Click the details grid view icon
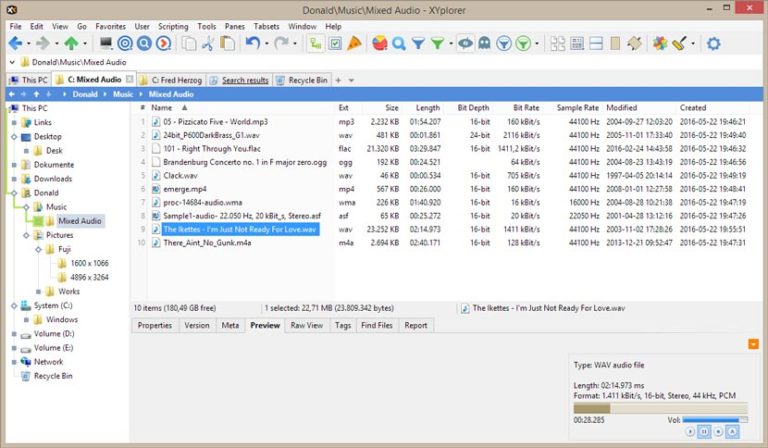 pos(577,44)
